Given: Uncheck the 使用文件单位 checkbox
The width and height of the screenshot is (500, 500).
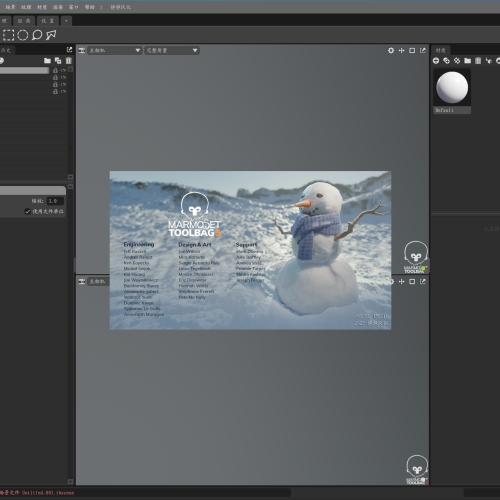Looking at the screenshot, I should 28,211.
